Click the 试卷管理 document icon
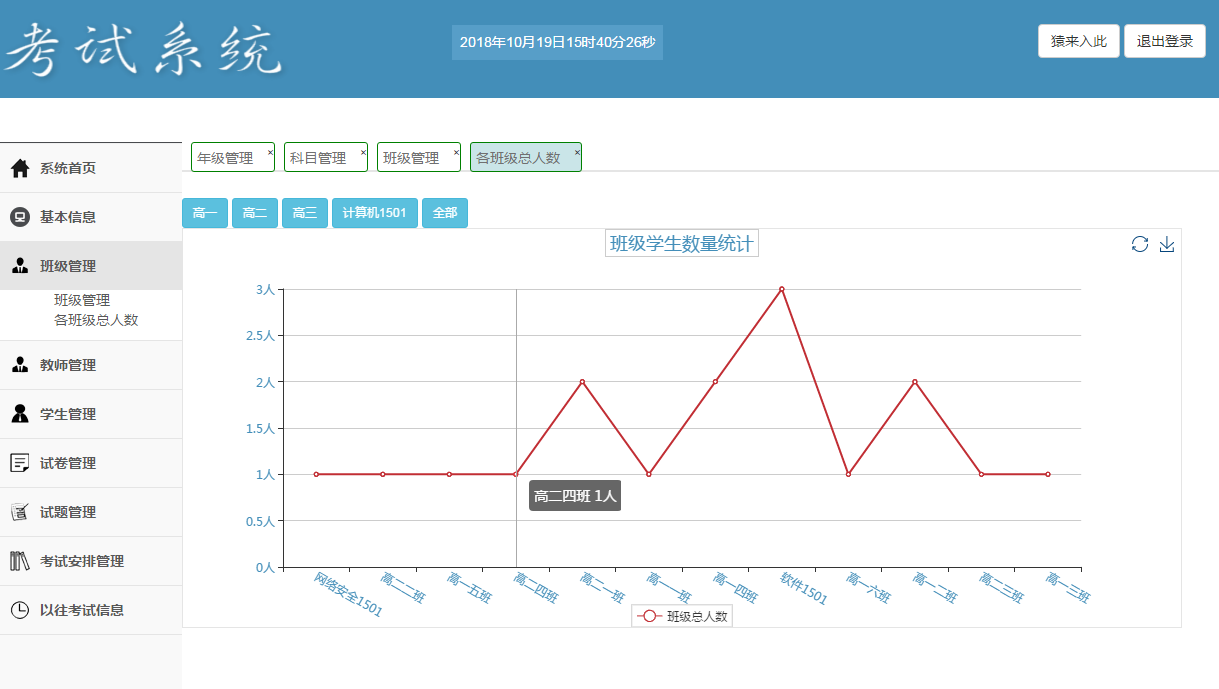 pos(19,463)
